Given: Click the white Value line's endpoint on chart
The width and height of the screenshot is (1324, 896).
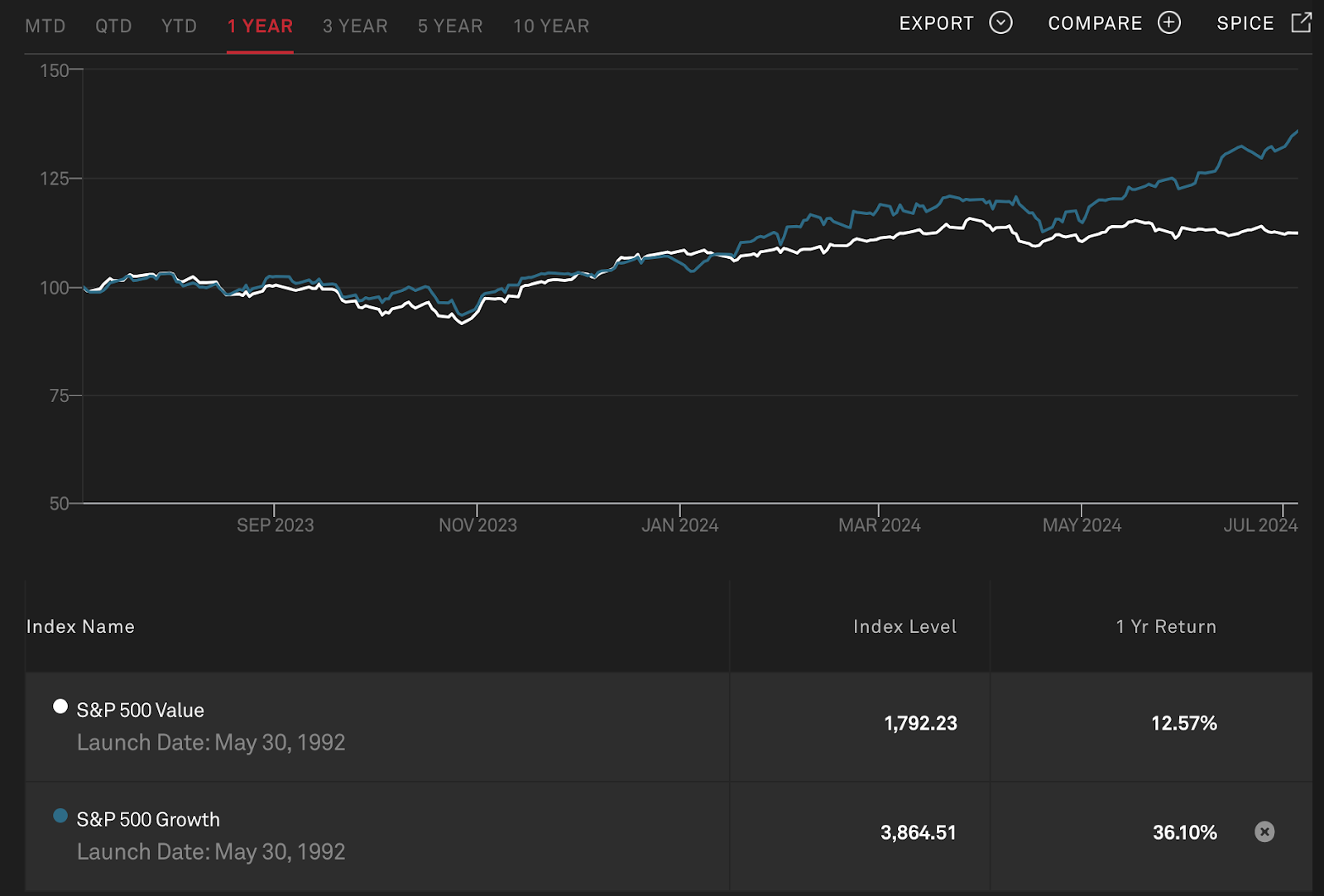Looking at the screenshot, I should pyautogui.click(x=1297, y=233).
